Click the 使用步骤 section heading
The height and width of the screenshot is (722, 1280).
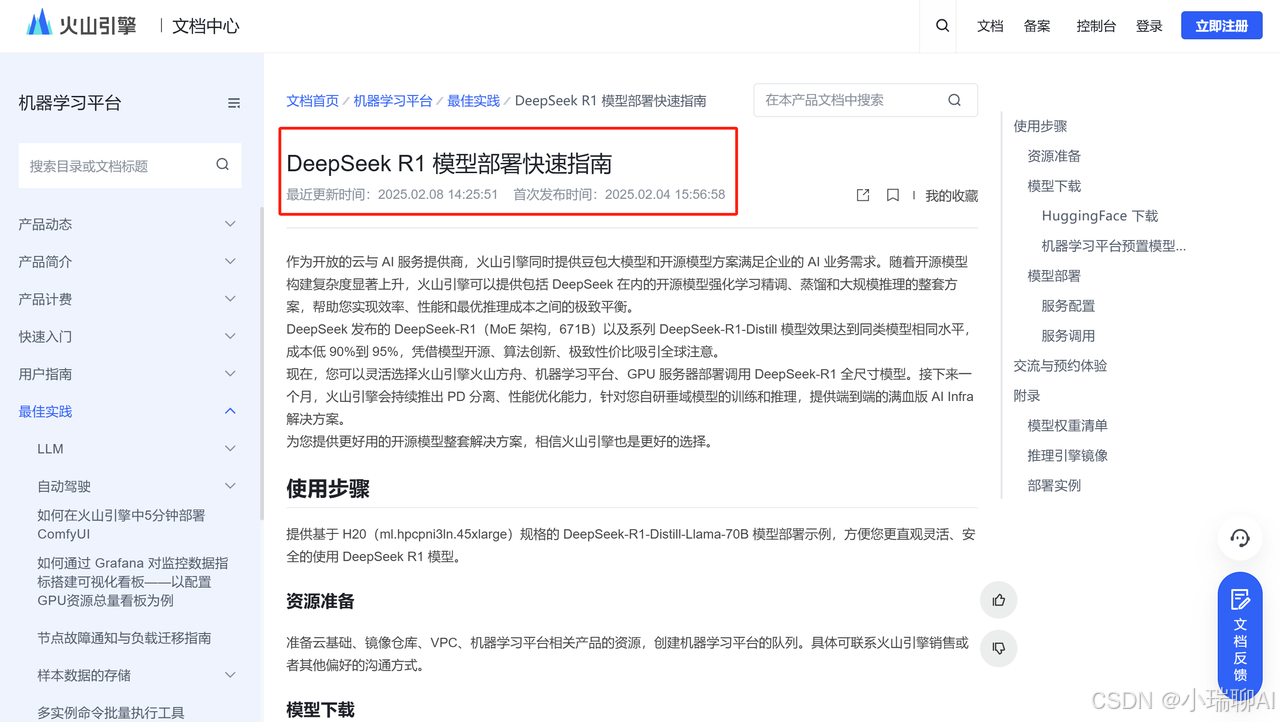pos(328,489)
